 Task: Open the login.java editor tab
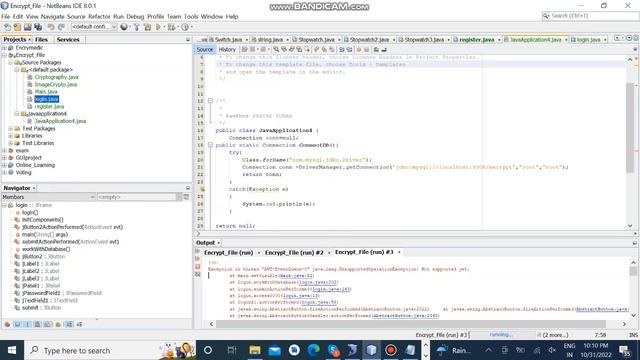click(588, 40)
